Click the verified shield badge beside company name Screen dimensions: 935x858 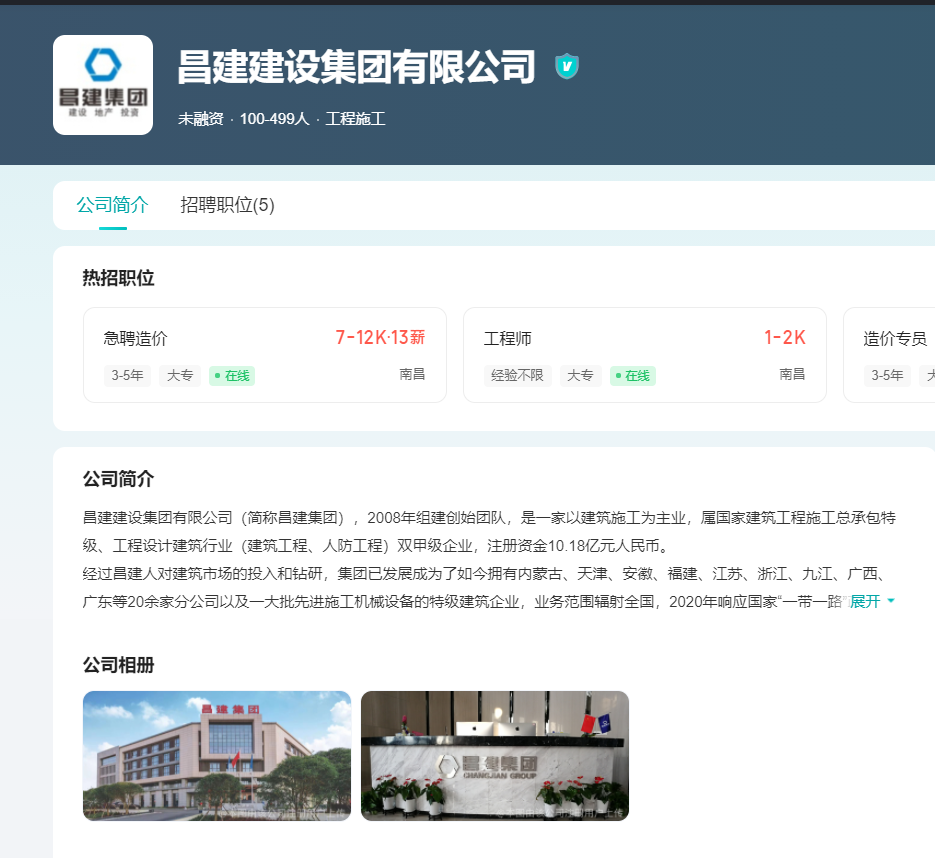(x=566, y=66)
